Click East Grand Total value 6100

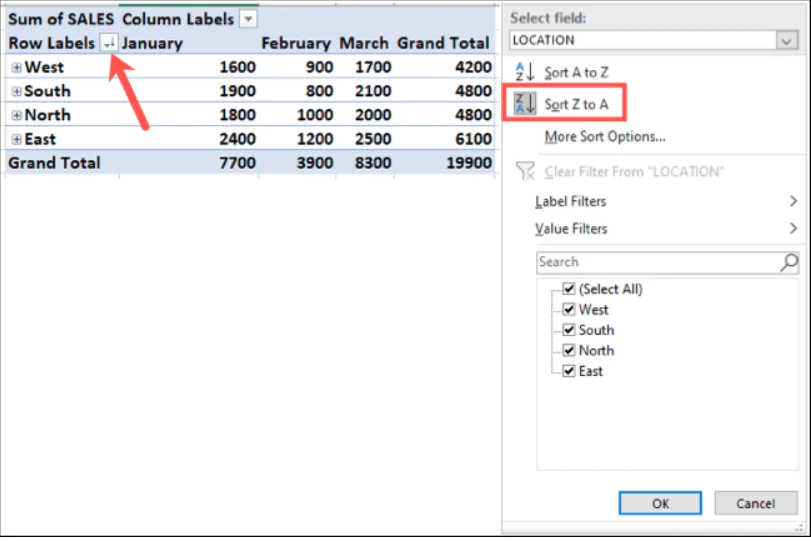coord(473,139)
